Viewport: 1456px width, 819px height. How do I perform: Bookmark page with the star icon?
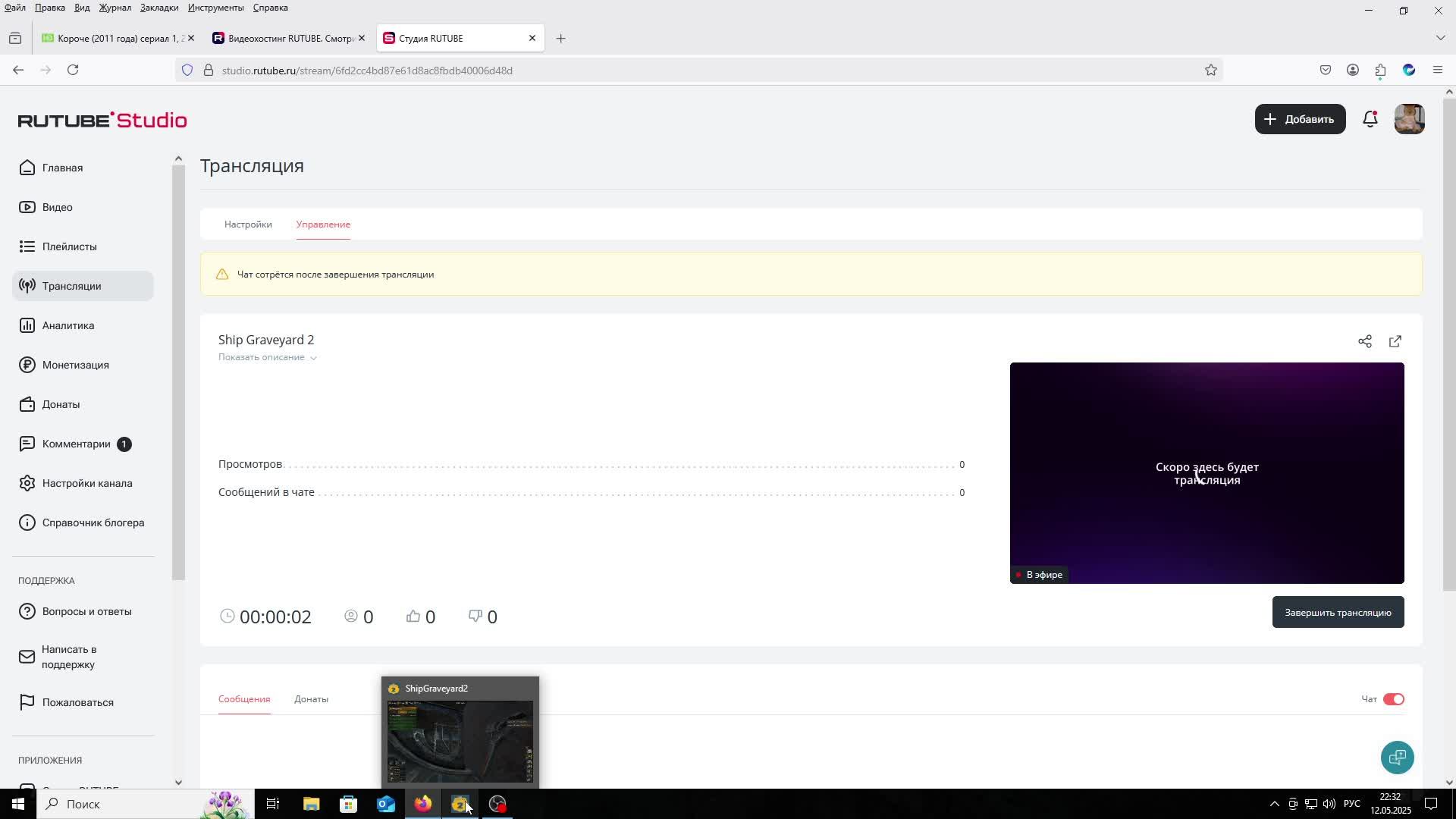point(1211,71)
